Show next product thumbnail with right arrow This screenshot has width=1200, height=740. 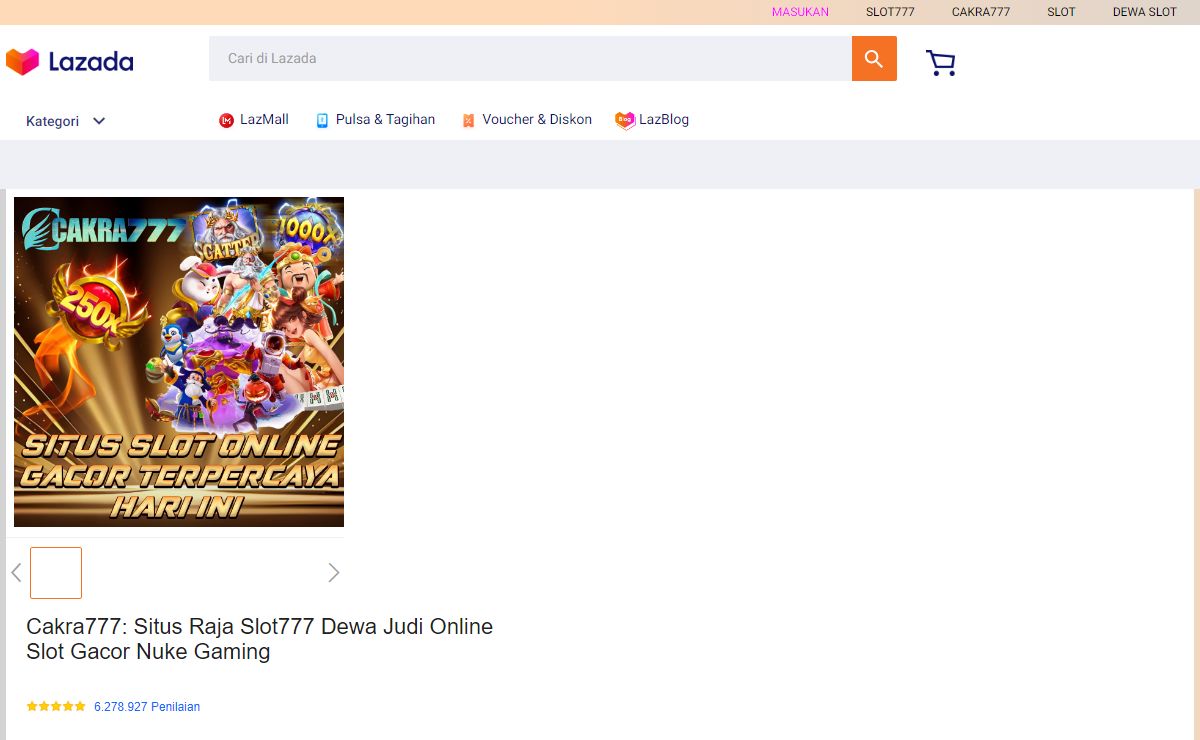click(334, 573)
